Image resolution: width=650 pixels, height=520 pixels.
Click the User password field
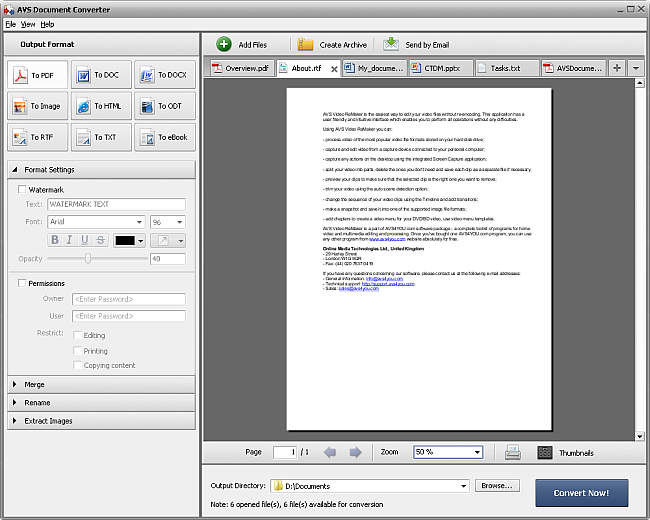pyautogui.click(x=129, y=316)
